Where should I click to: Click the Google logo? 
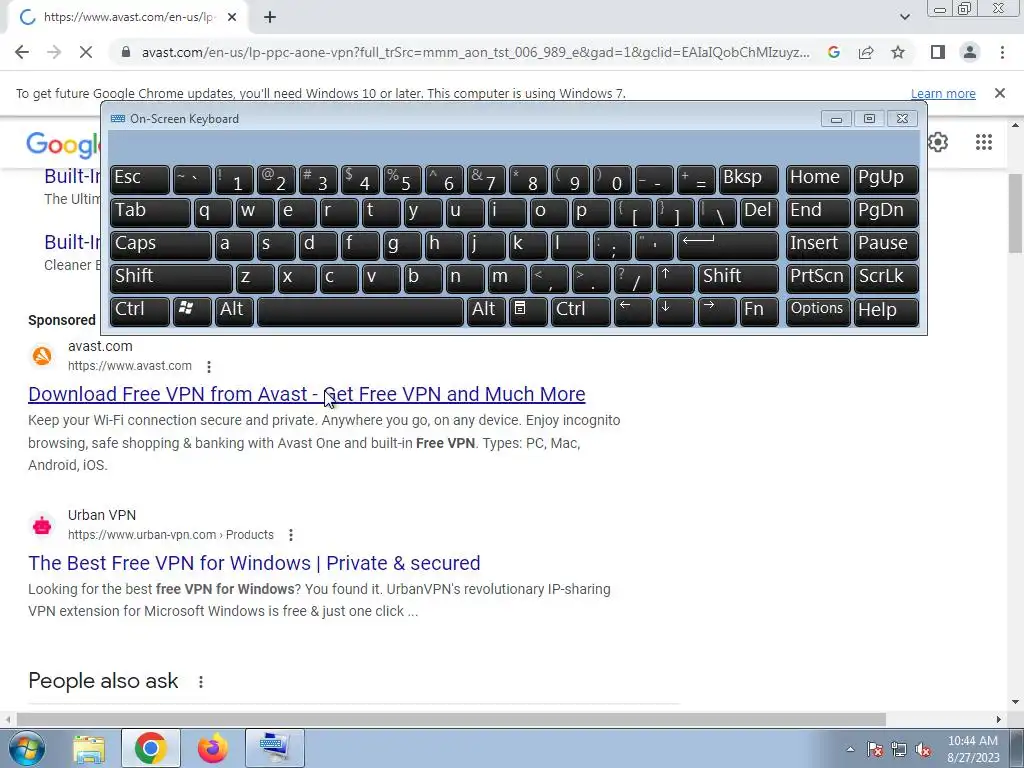click(63, 144)
